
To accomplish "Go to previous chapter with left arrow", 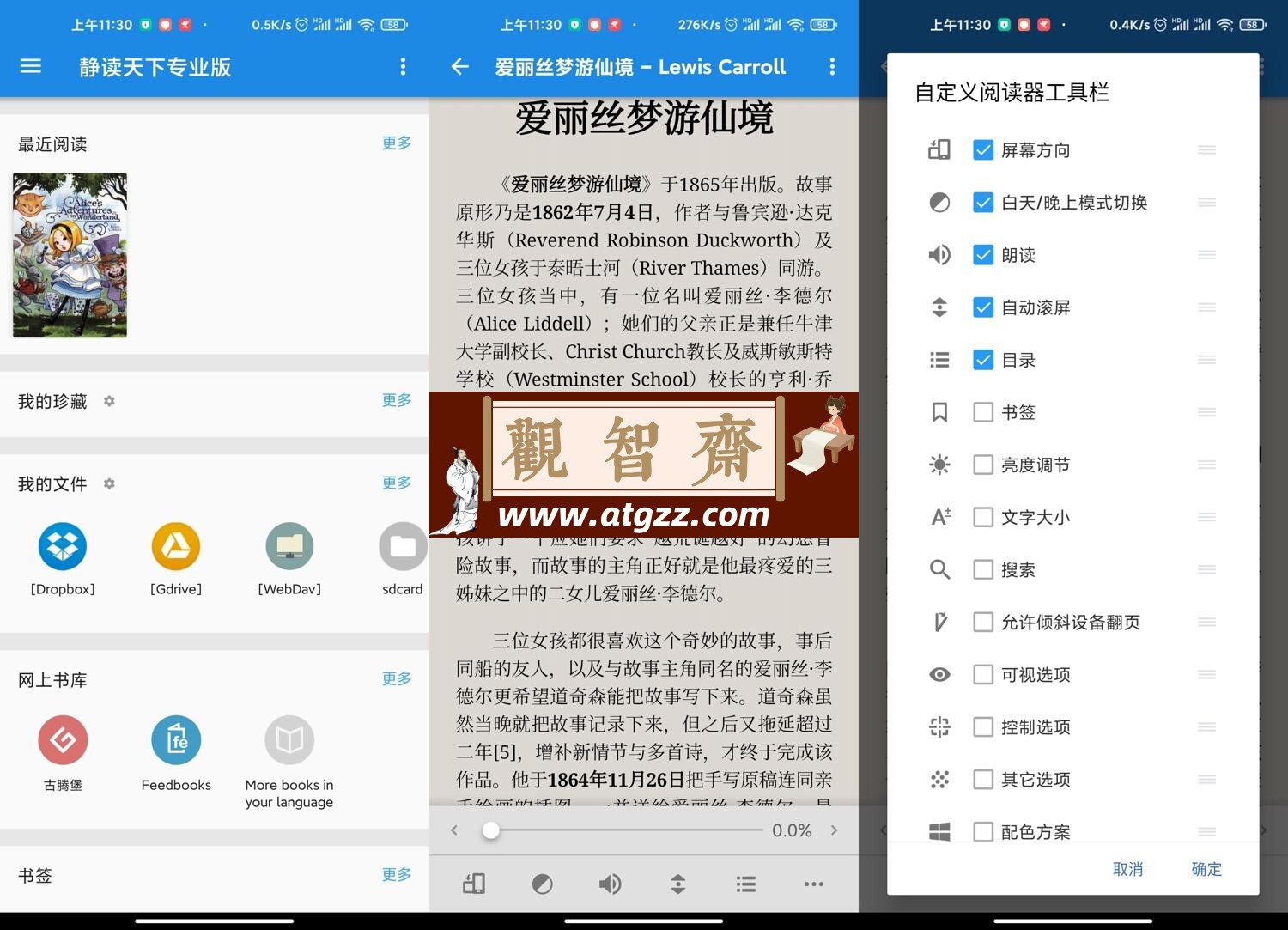I will [454, 830].
